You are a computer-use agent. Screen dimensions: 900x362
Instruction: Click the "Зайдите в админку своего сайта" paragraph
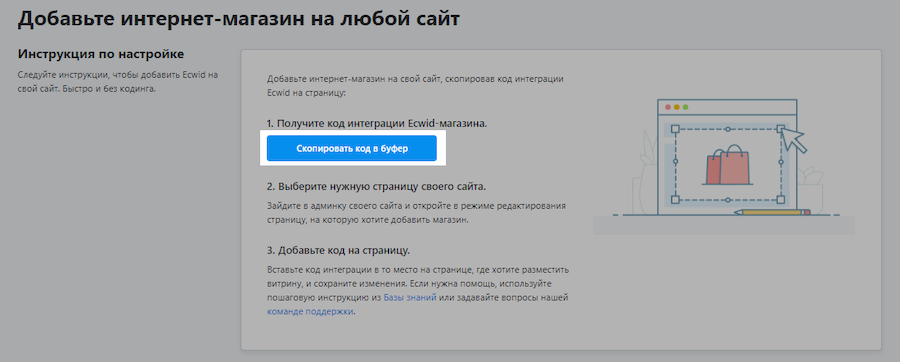tap(416, 212)
